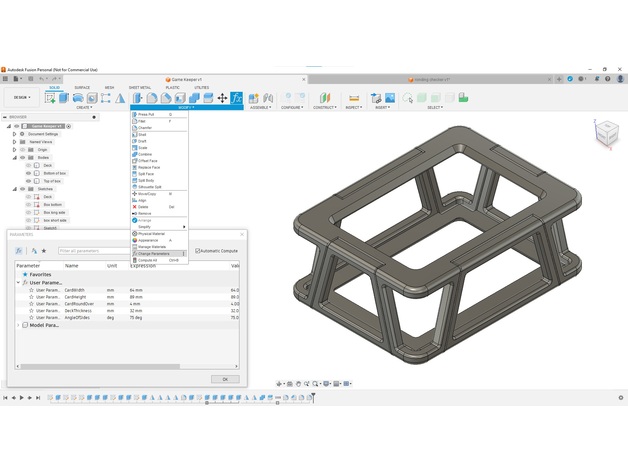Expand the Model Parameters group

[x=18, y=325]
